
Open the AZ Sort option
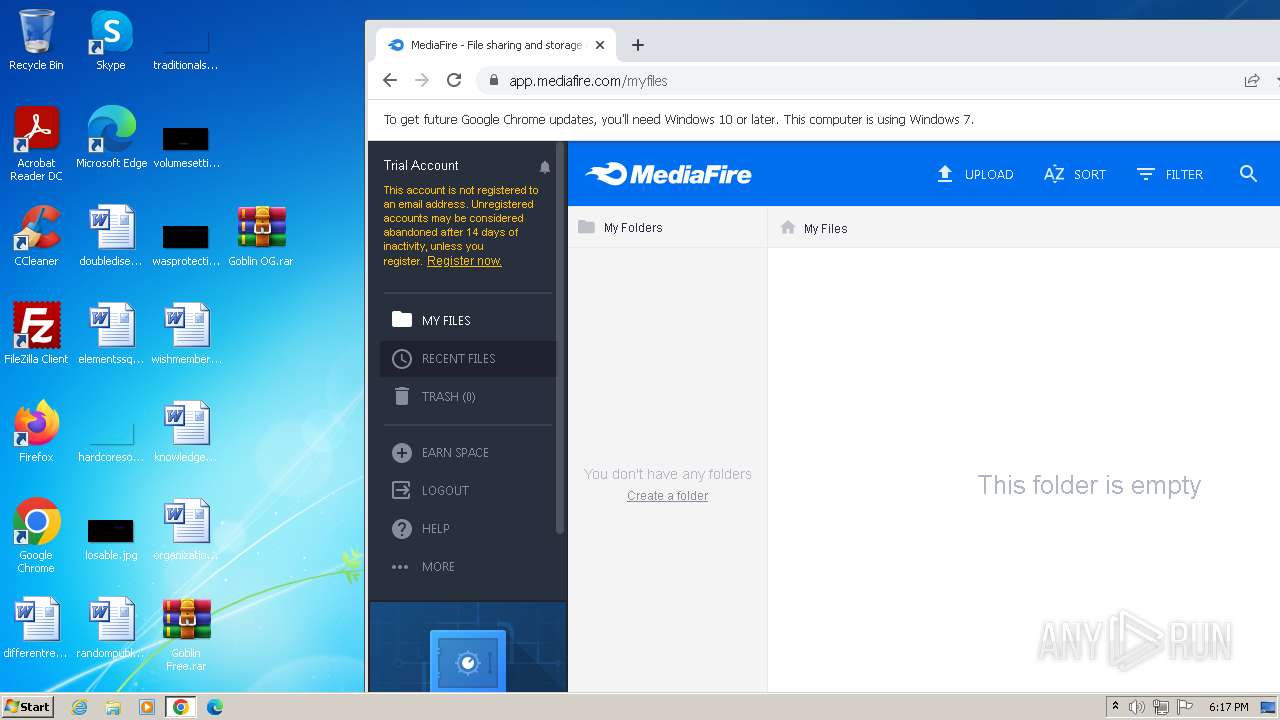[1075, 174]
